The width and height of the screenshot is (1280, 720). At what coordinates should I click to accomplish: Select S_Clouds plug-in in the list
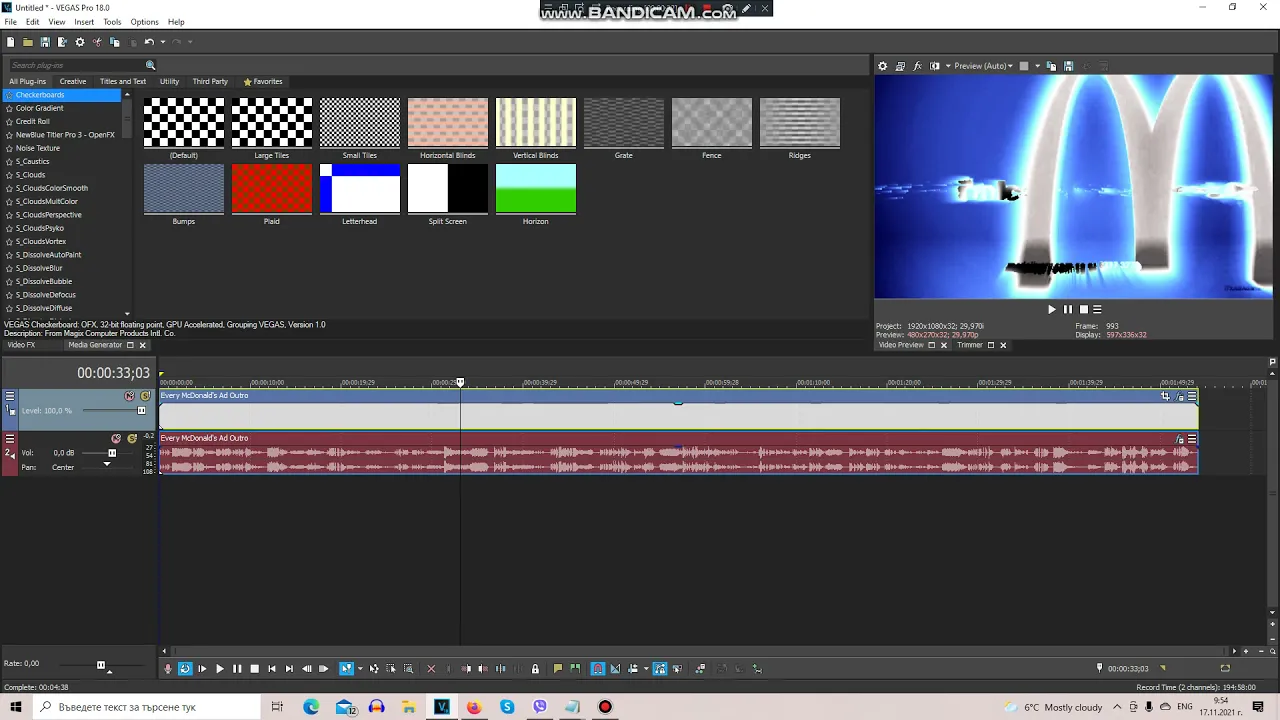click(30, 175)
